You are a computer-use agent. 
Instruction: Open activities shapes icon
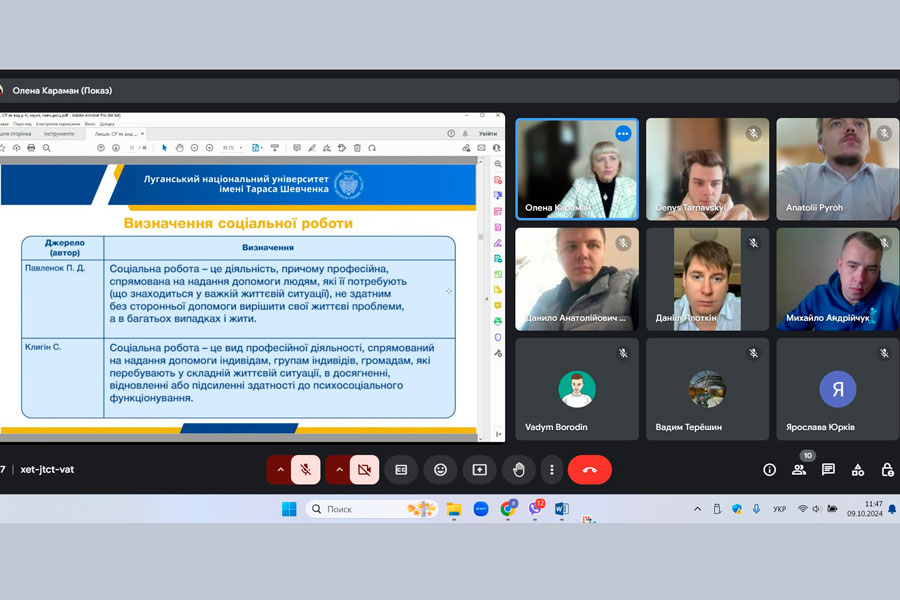pyautogui.click(x=858, y=470)
